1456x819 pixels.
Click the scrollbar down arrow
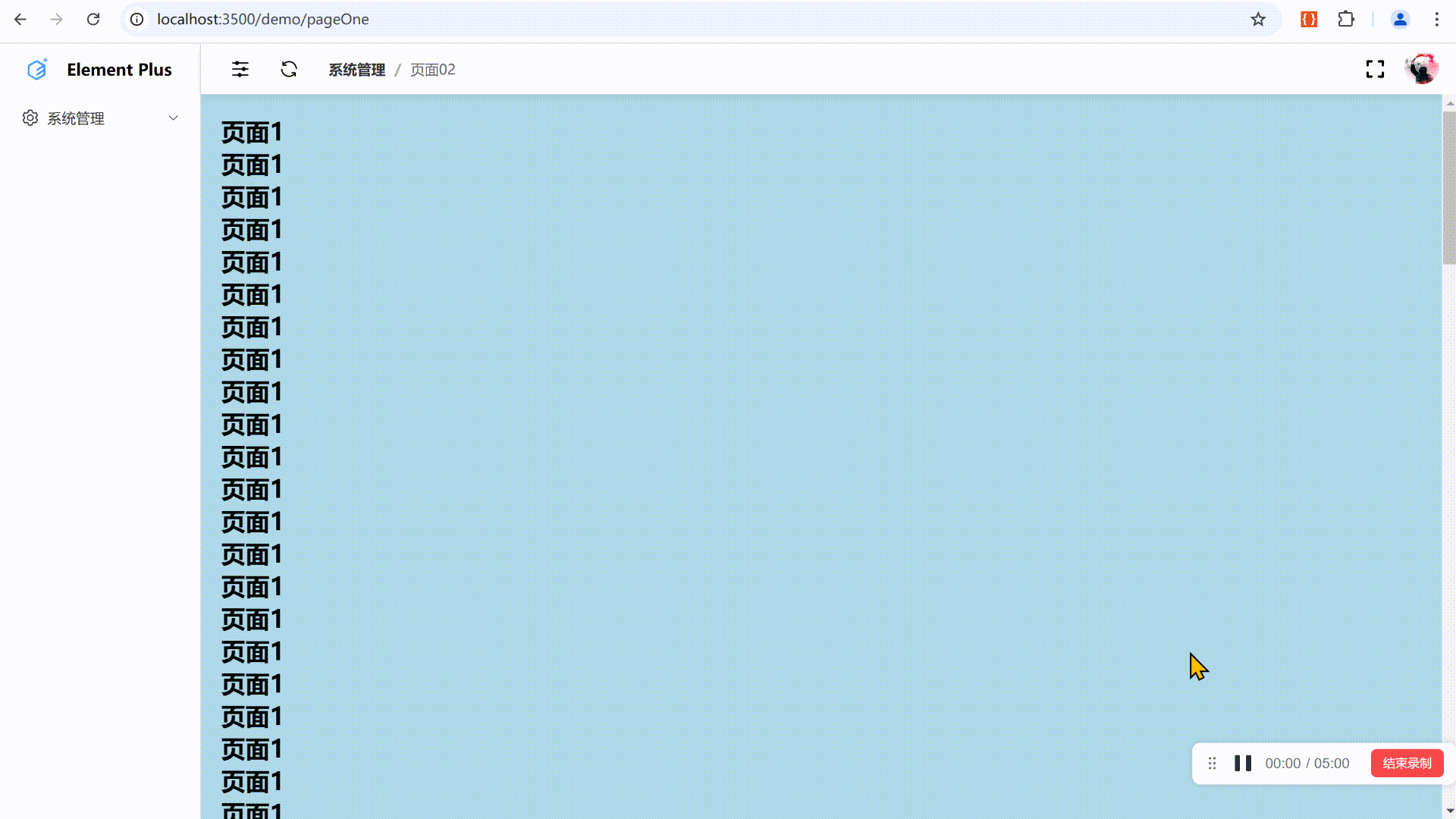pyautogui.click(x=1449, y=811)
